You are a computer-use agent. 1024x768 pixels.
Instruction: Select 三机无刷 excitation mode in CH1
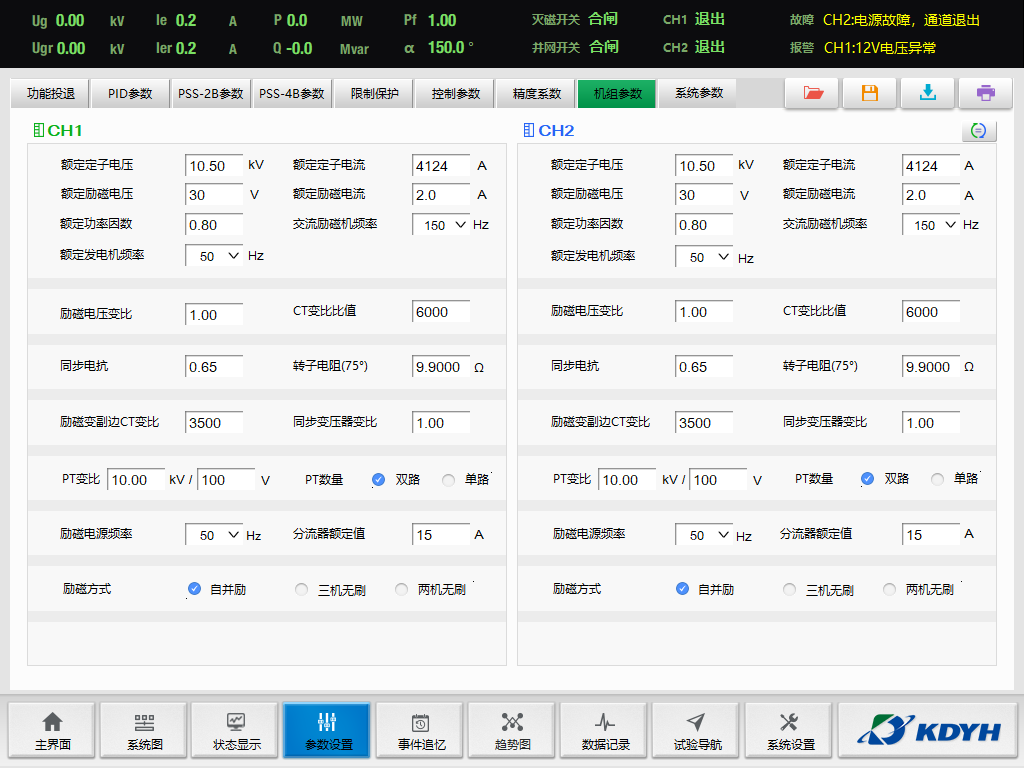[x=302, y=590]
